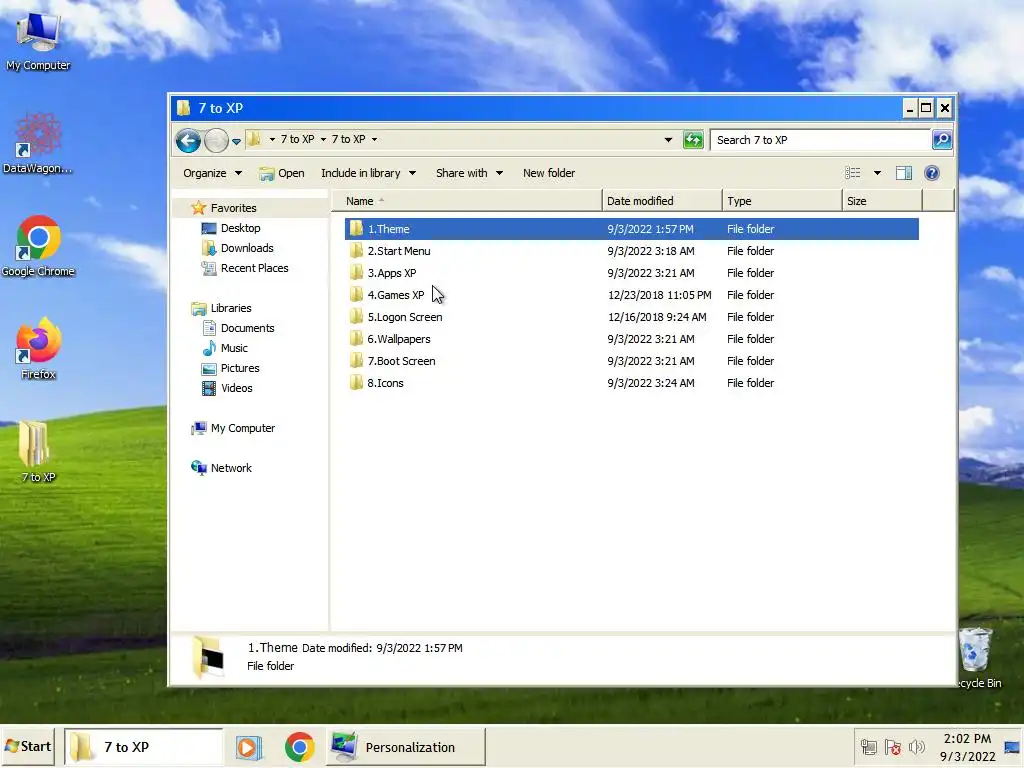
Task: Click the Change your view icon
Action: 852,173
